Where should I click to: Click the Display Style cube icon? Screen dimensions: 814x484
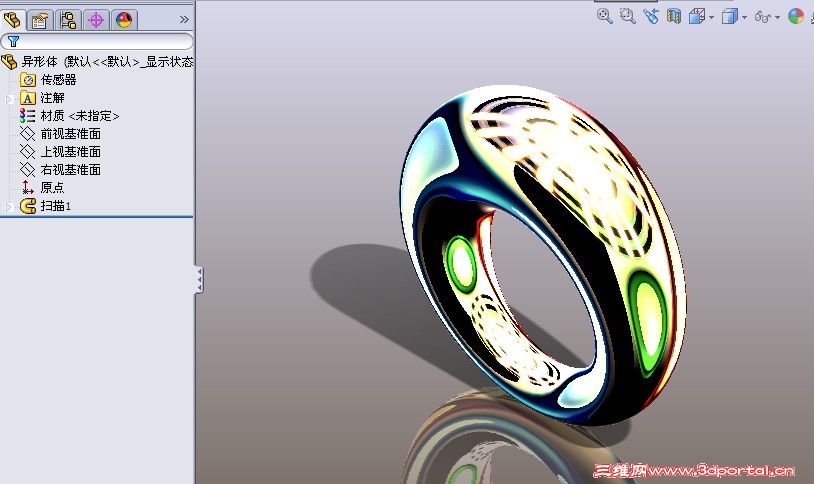click(x=730, y=17)
